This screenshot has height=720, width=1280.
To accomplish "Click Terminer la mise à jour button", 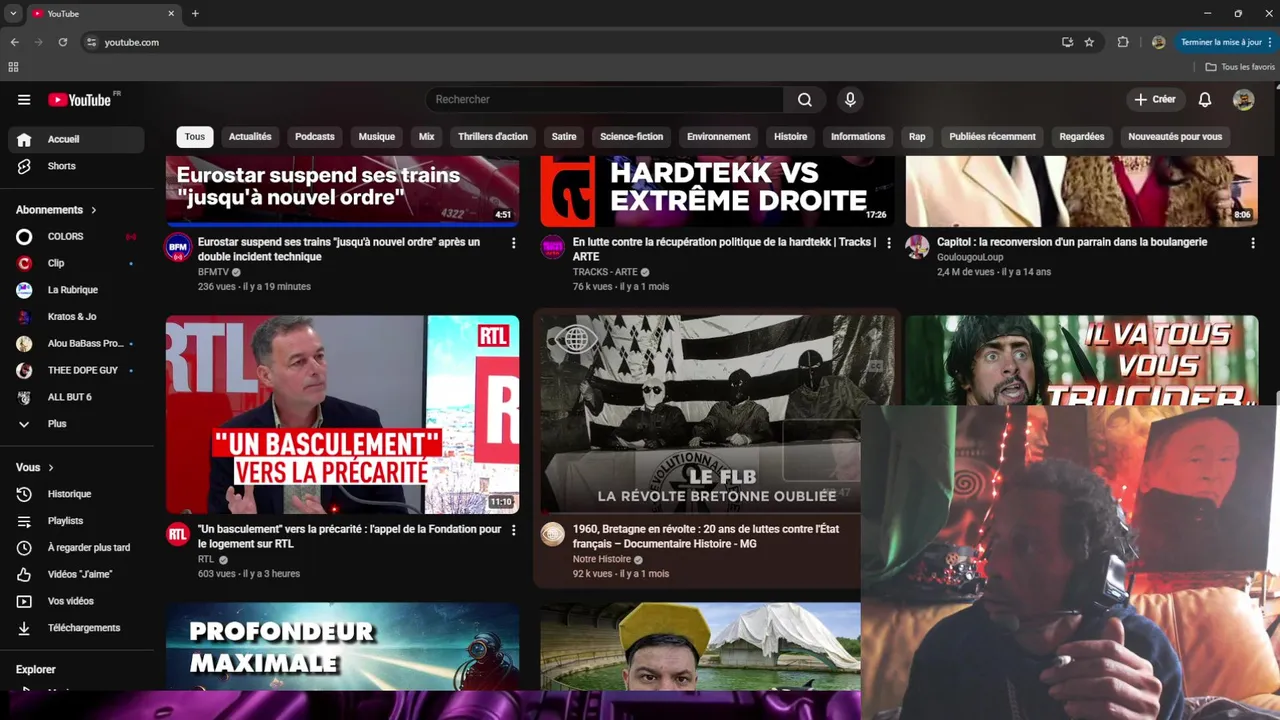I will [1225, 42].
